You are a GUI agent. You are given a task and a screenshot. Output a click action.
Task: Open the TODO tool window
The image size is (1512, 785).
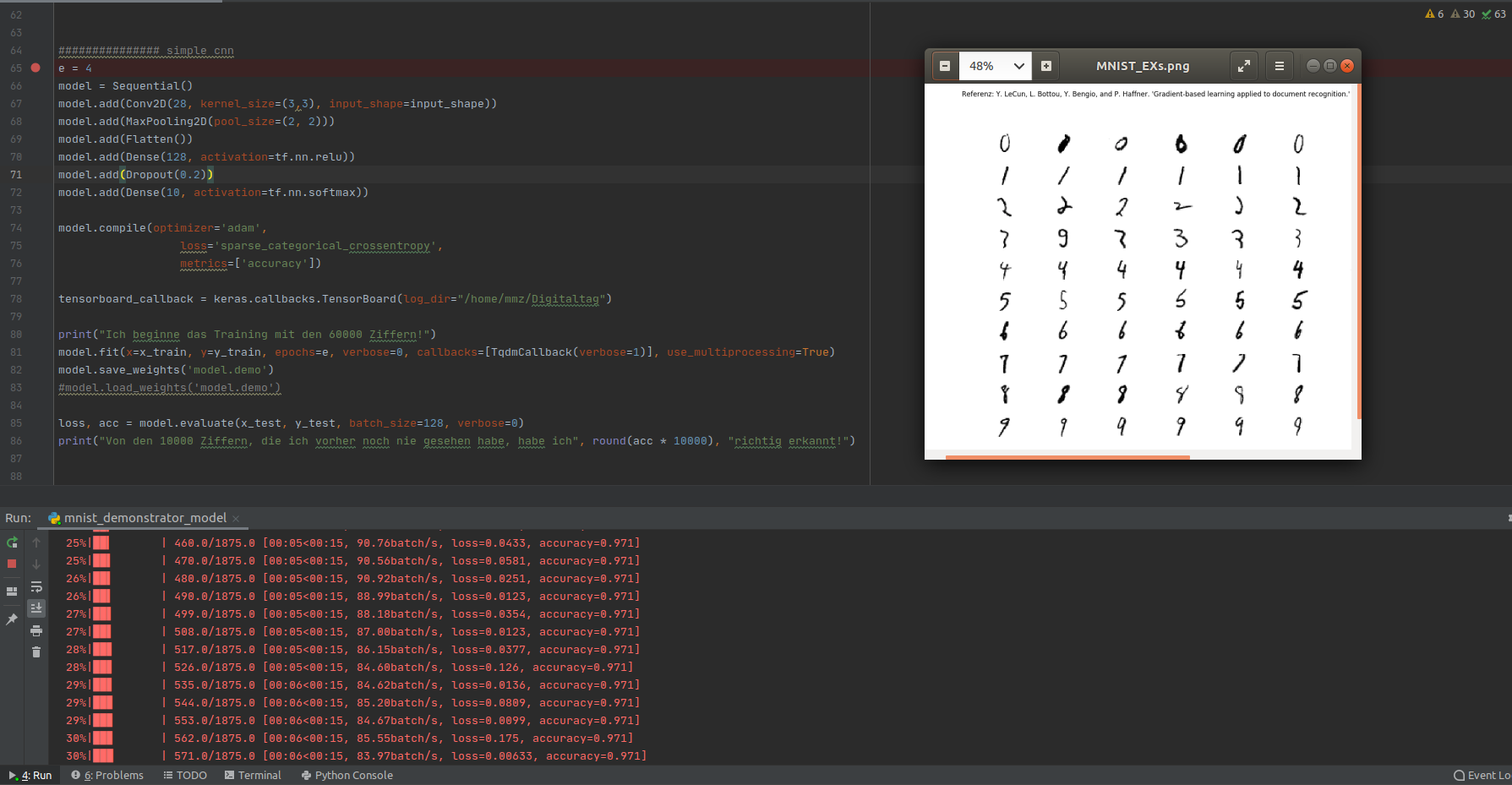click(x=185, y=775)
